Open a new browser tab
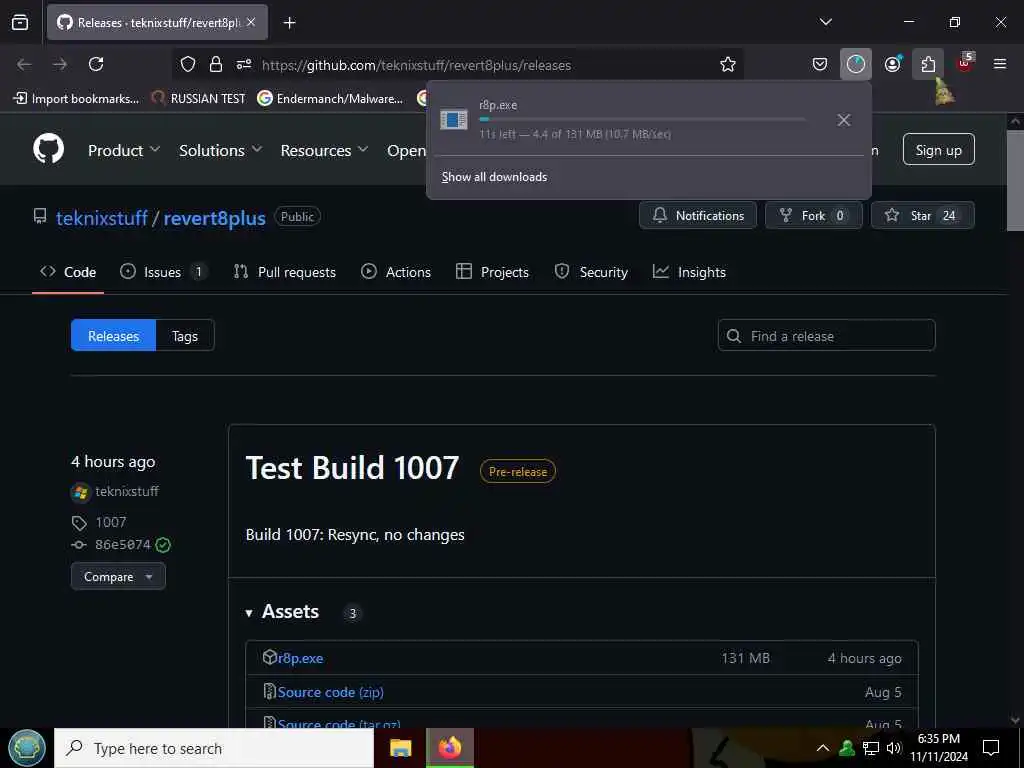 (x=289, y=23)
